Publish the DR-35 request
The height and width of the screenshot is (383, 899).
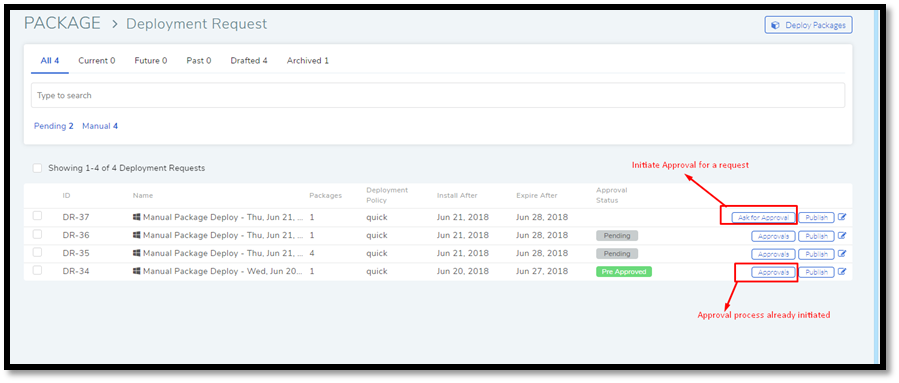click(x=816, y=254)
